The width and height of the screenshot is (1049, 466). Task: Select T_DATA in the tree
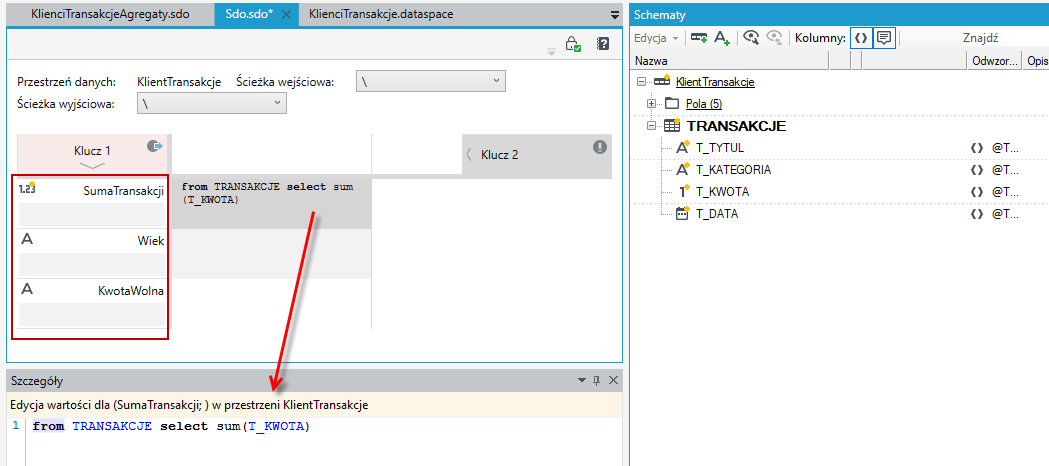717,214
